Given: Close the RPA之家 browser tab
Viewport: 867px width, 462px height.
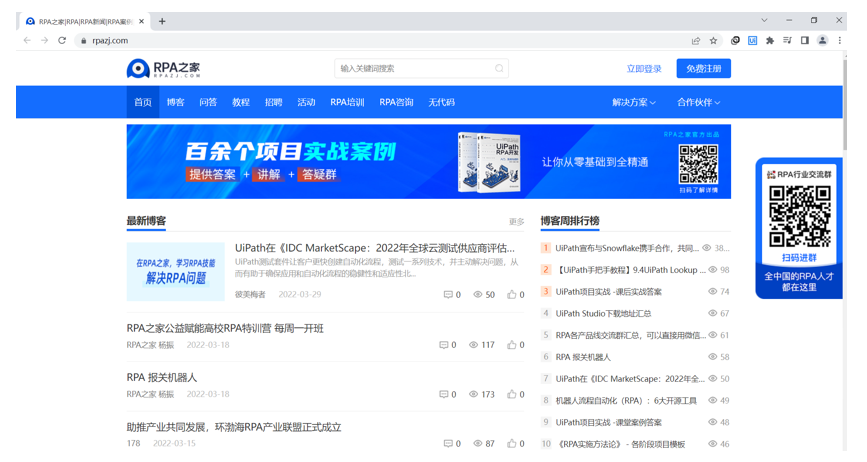Looking at the screenshot, I should pyautogui.click(x=142, y=21).
